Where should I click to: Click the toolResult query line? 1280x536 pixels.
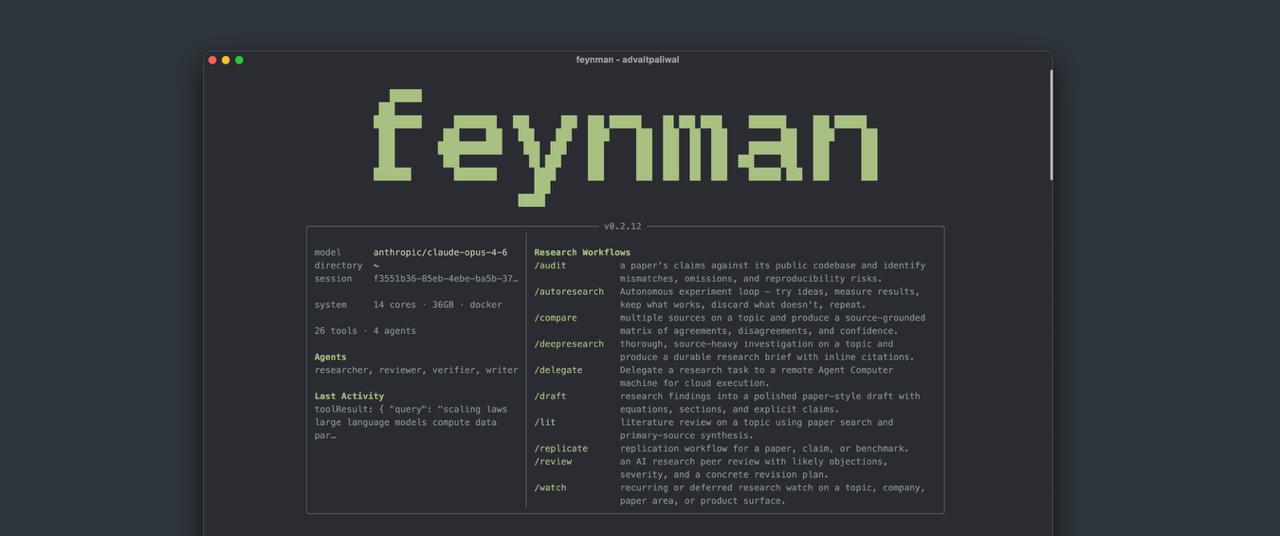[x=410, y=409]
